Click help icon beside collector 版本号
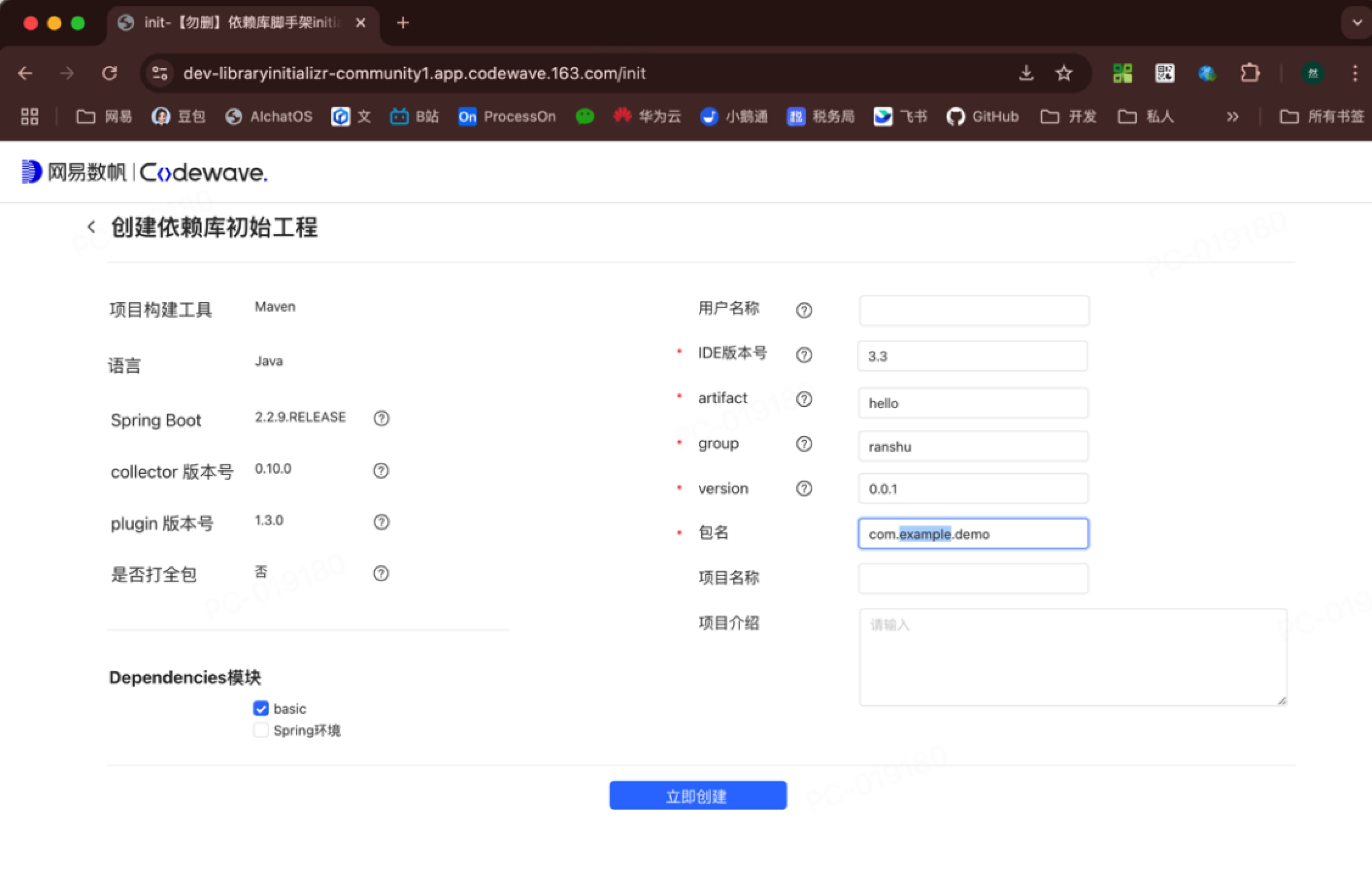 click(x=381, y=470)
